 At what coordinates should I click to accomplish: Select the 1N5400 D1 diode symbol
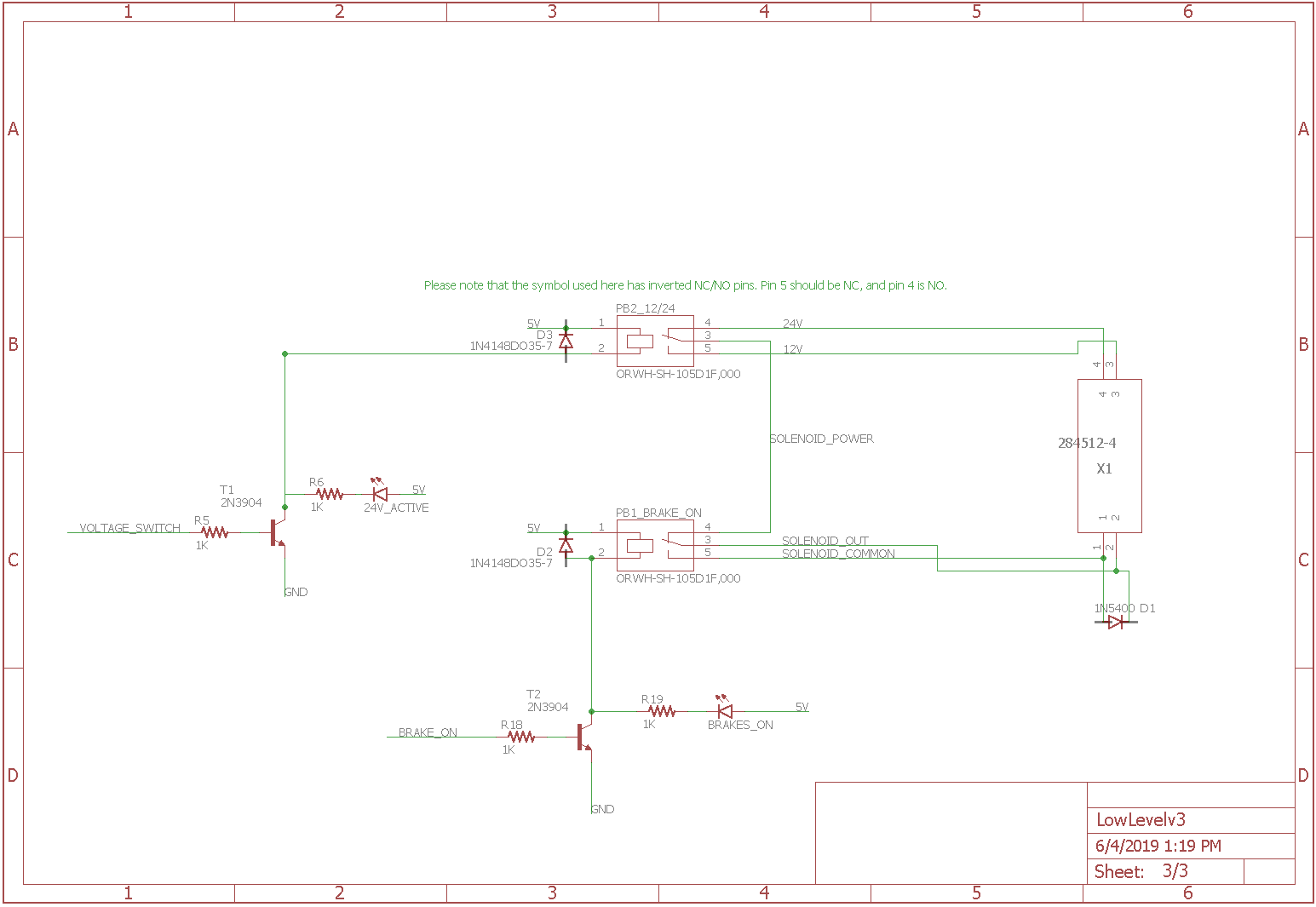tap(1116, 622)
